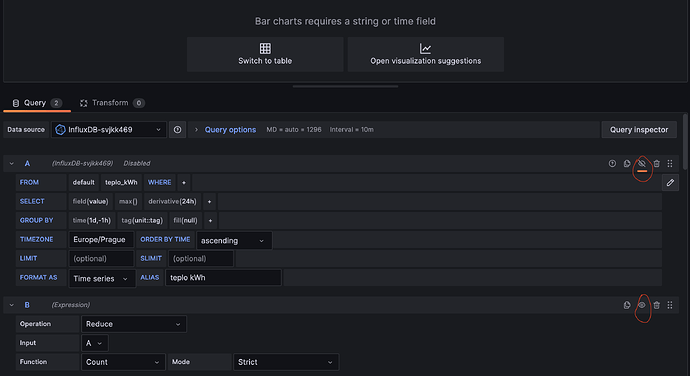Grab the drag handle of query A
This screenshot has height=376, width=690.
point(670,163)
